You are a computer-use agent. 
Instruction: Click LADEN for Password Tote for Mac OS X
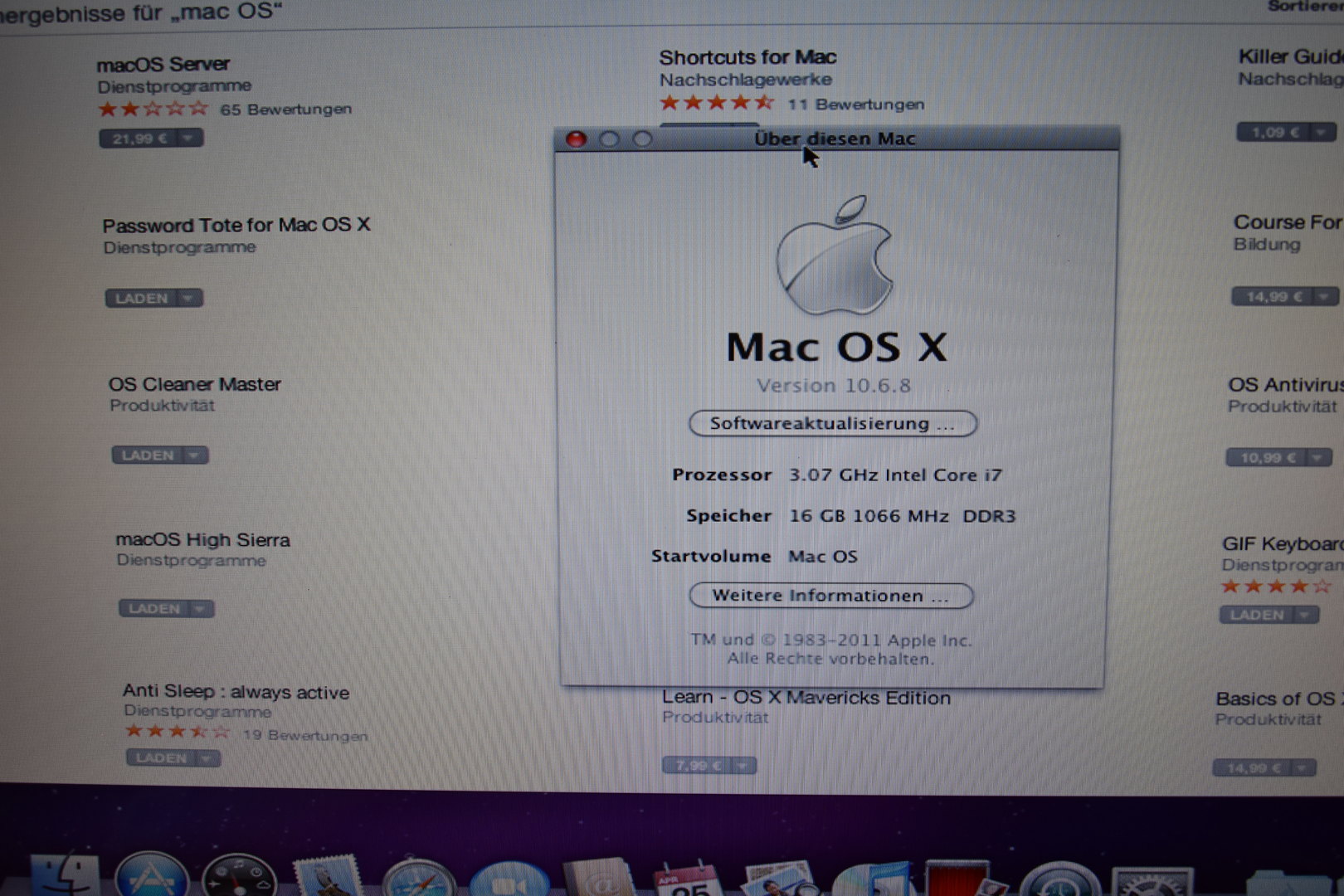point(142,299)
